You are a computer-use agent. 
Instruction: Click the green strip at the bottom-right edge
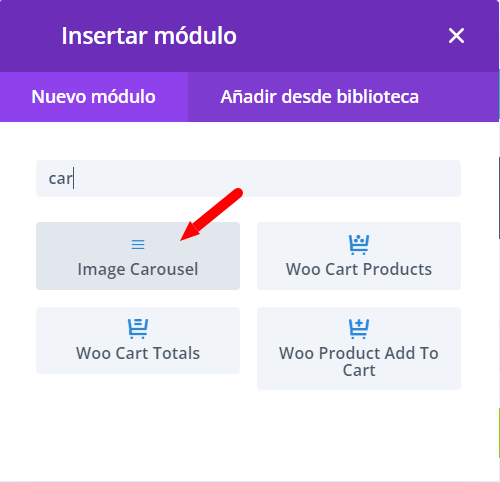pos(499,433)
